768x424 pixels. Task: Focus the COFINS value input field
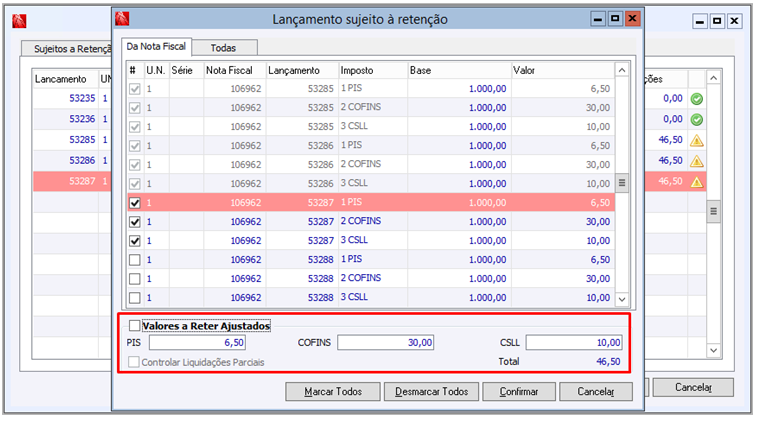tap(385, 342)
